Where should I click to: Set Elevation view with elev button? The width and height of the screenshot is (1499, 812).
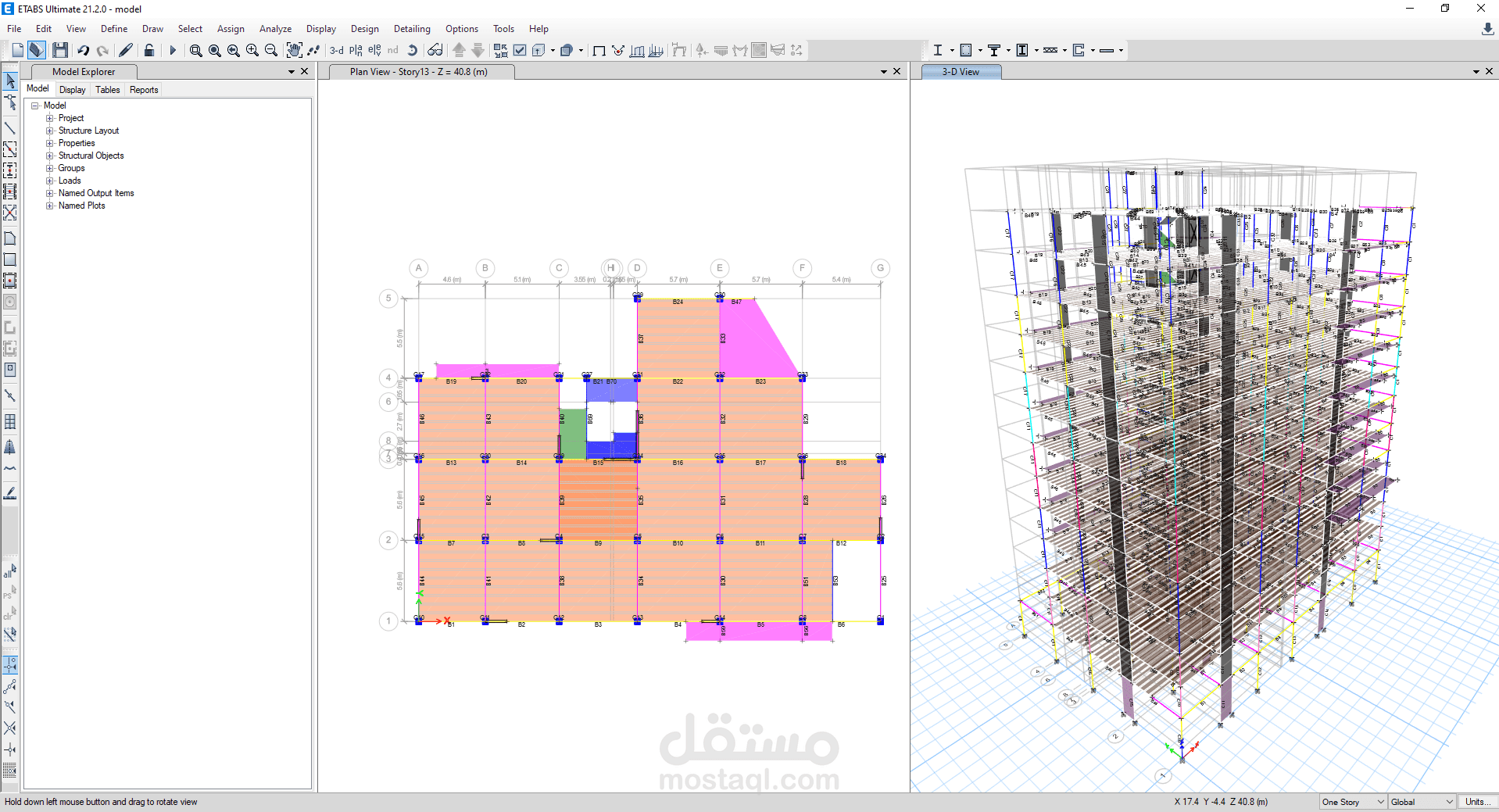(375, 50)
